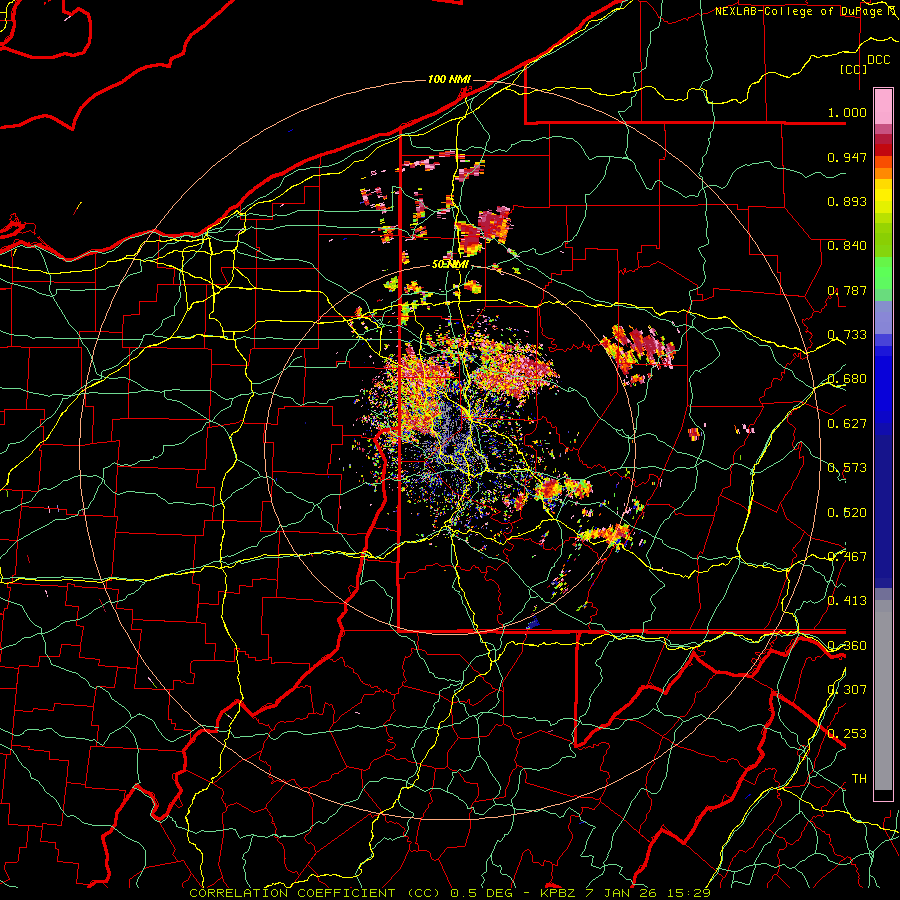Click the 0.467 scale value
This screenshot has height=900, width=900.
pyautogui.click(x=847, y=557)
